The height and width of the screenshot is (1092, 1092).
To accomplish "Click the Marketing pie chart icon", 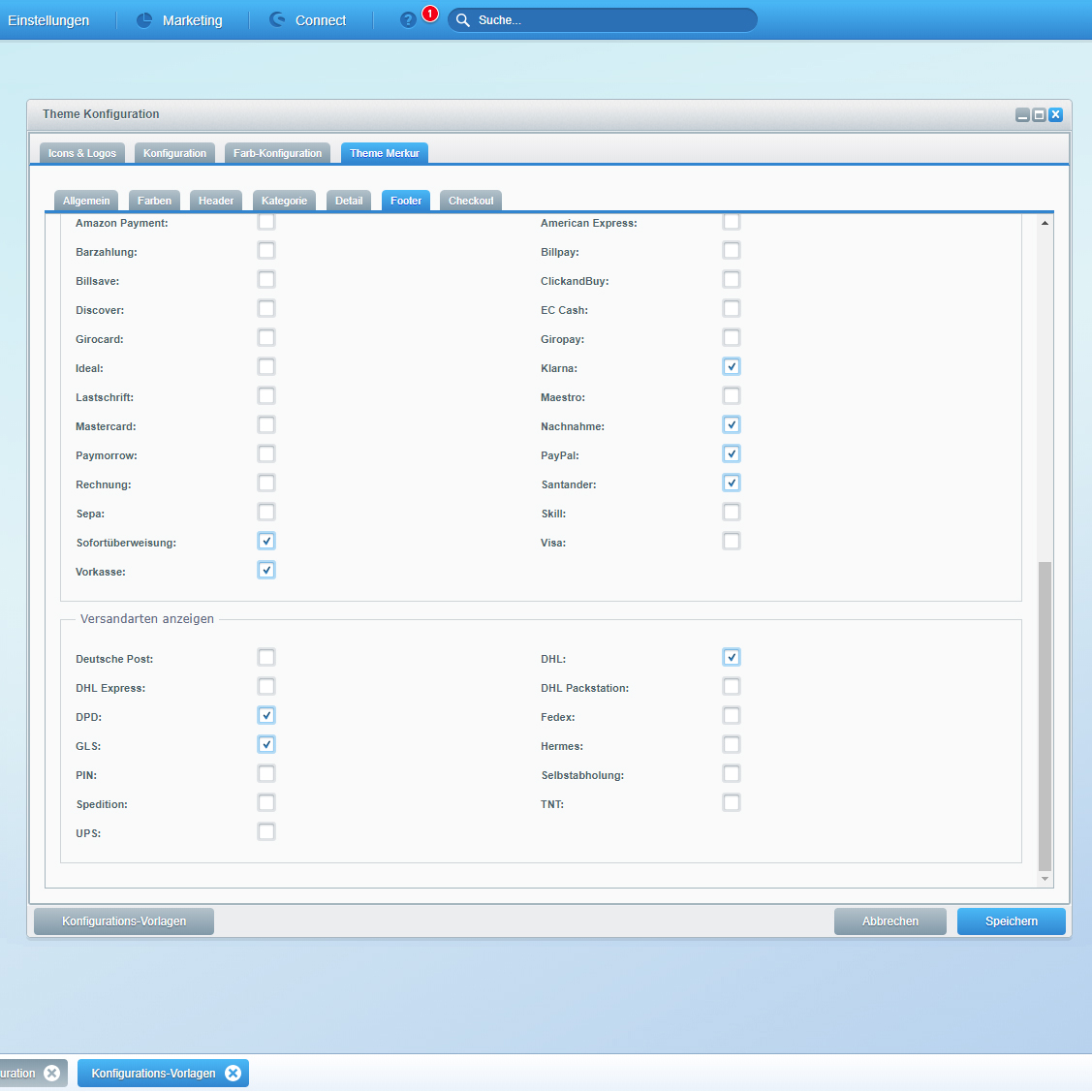I will point(144,20).
